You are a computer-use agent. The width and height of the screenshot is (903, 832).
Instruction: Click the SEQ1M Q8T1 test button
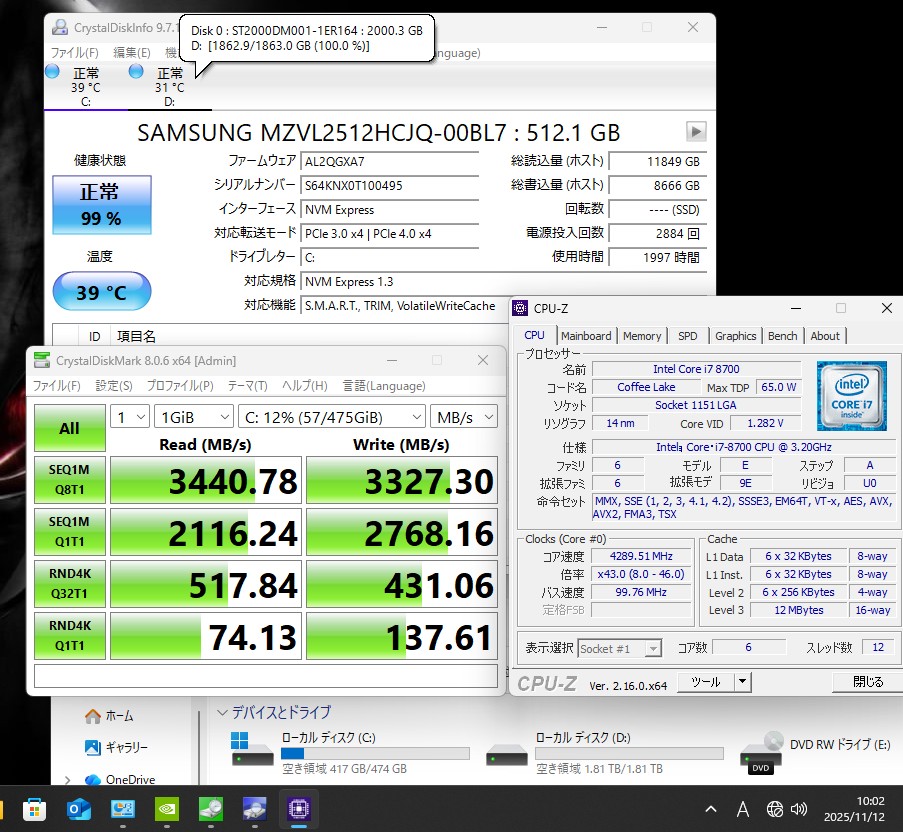69,480
